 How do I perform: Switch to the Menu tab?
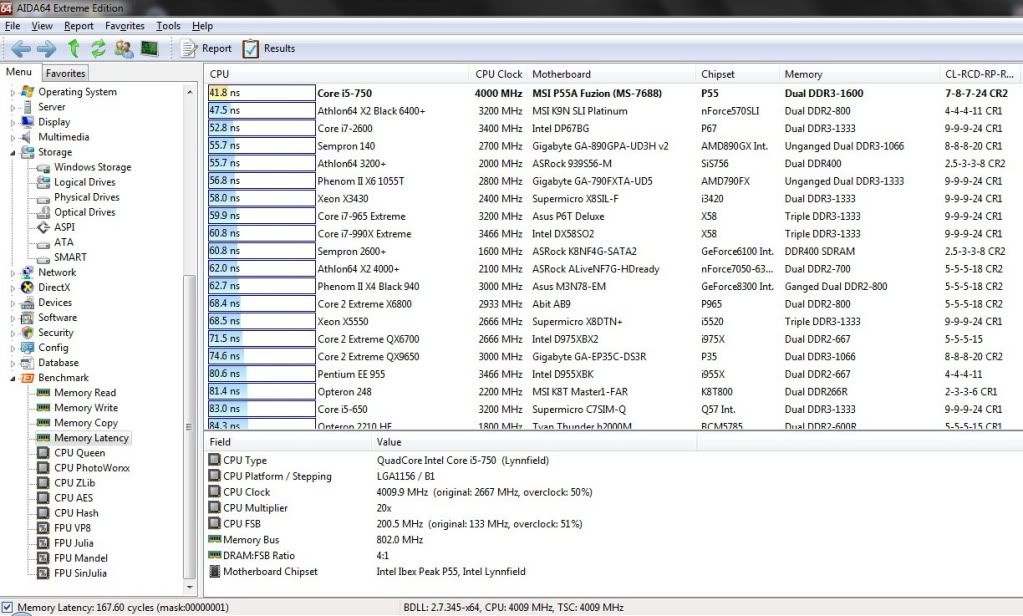[x=19, y=72]
